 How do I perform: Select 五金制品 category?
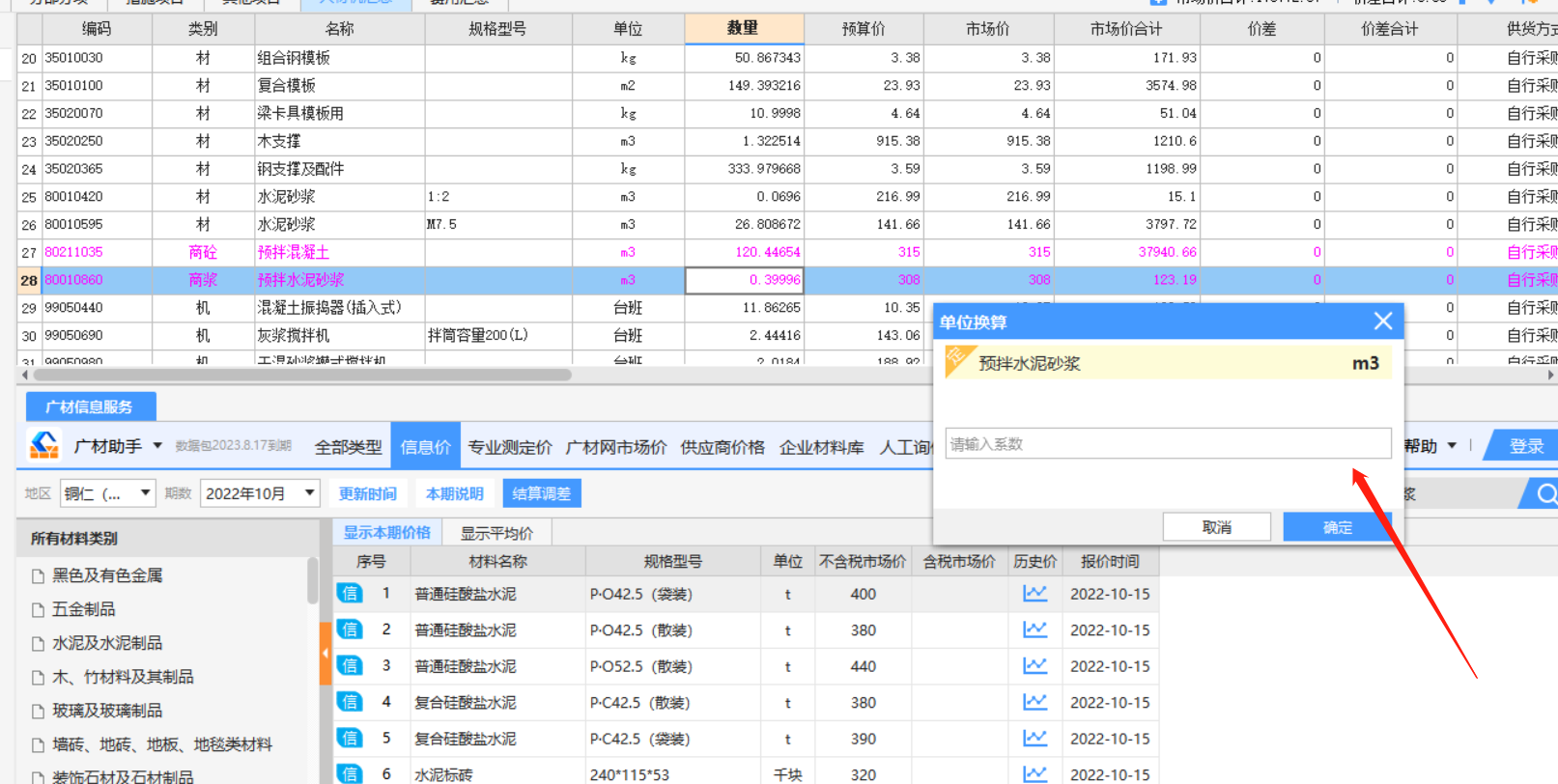pyautogui.click(x=83, y=609)
